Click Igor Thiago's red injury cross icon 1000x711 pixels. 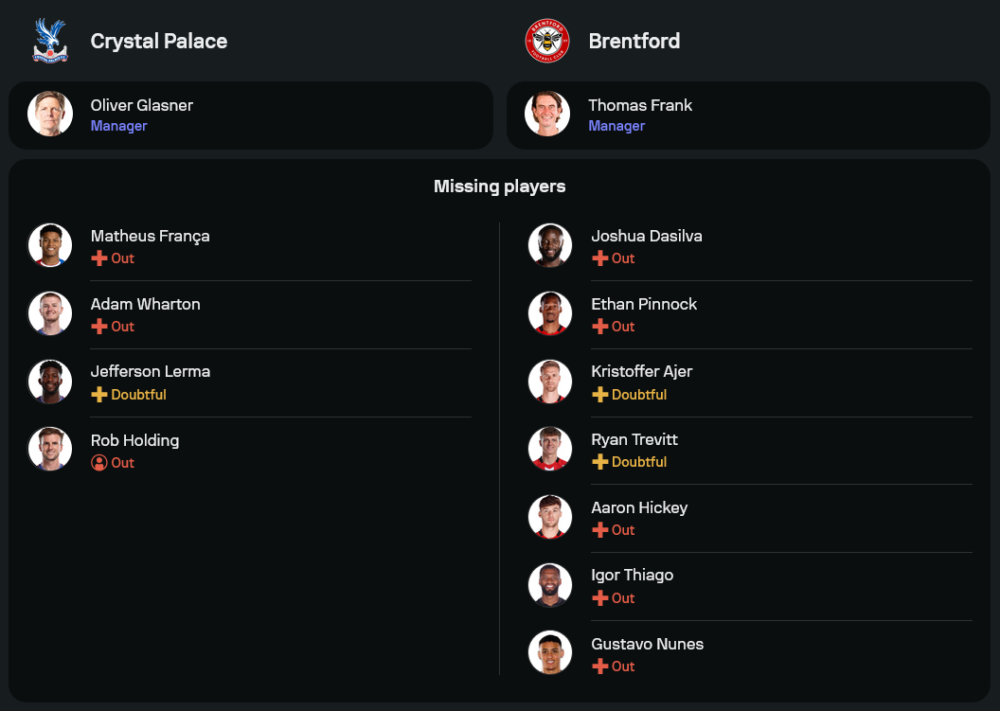pyautogui.click(x=600, y=598)
